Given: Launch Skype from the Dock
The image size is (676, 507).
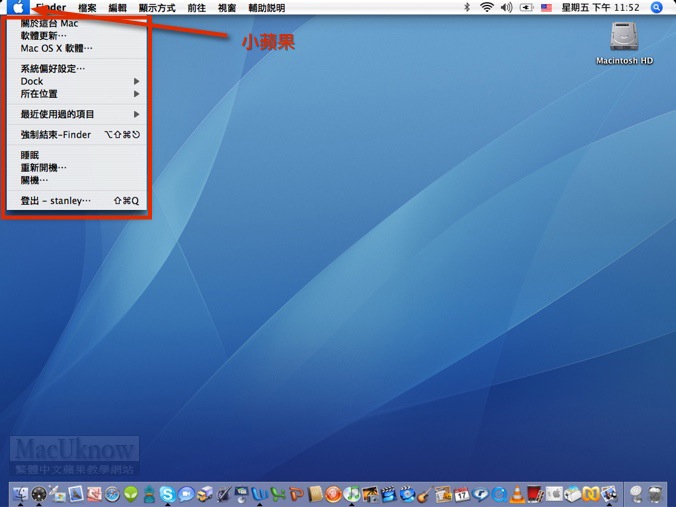Looking at the screenshot, I should 167,494.
